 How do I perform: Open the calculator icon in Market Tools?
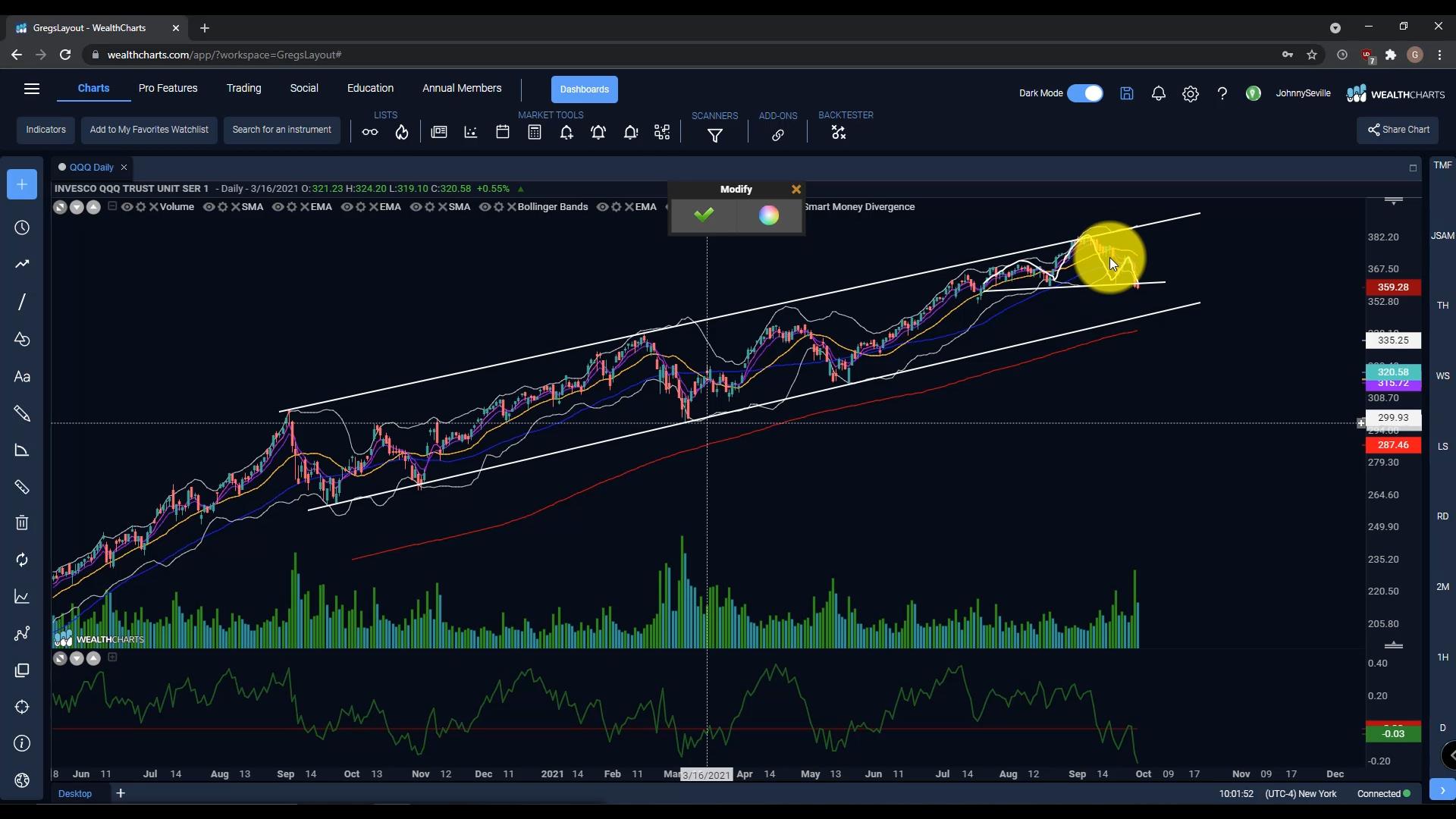tap(535, 133)
